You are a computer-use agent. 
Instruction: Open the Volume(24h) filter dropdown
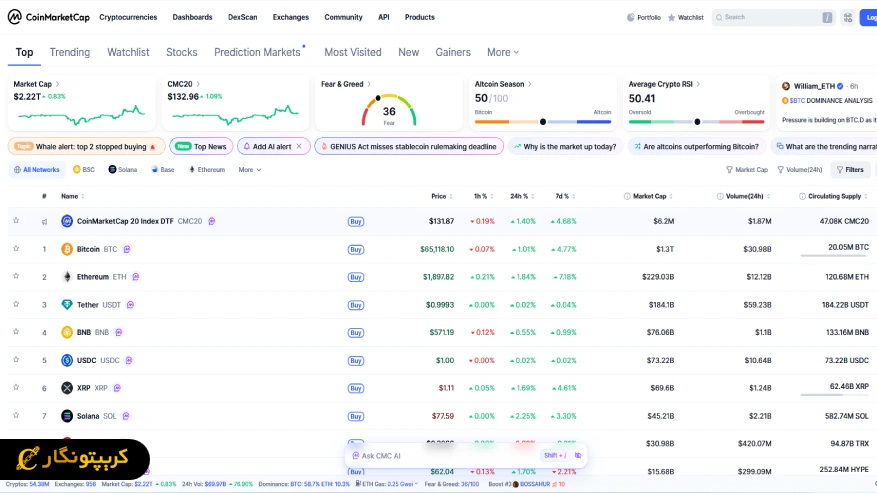(x=800, y=170)
